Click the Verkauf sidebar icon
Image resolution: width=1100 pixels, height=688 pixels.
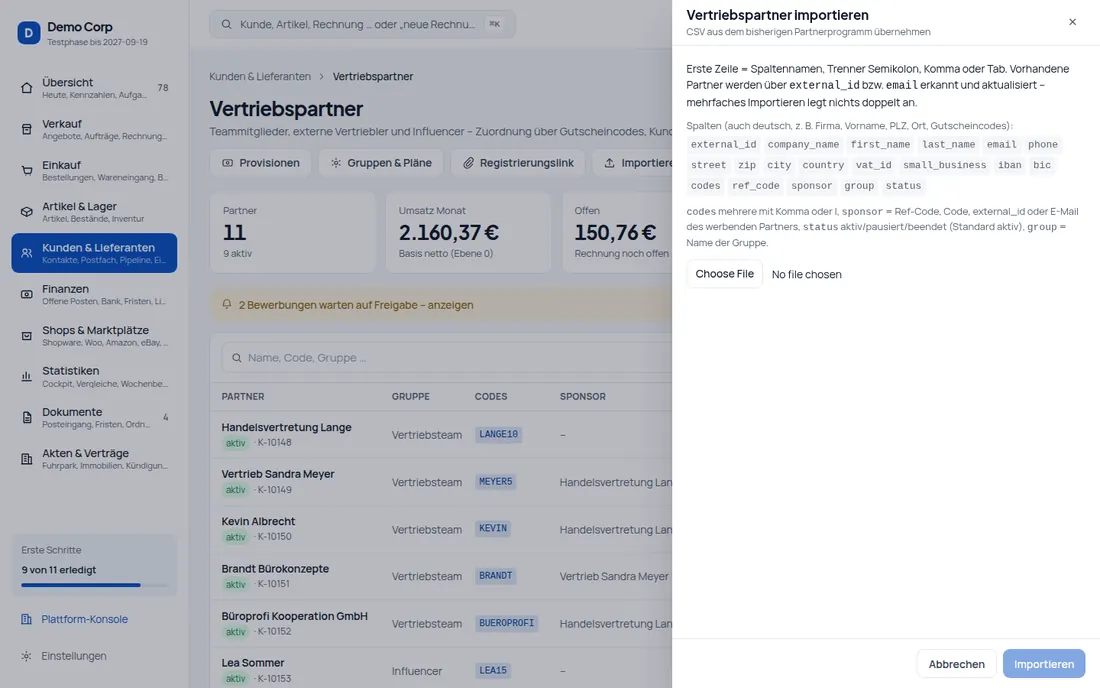coord(27,129)
